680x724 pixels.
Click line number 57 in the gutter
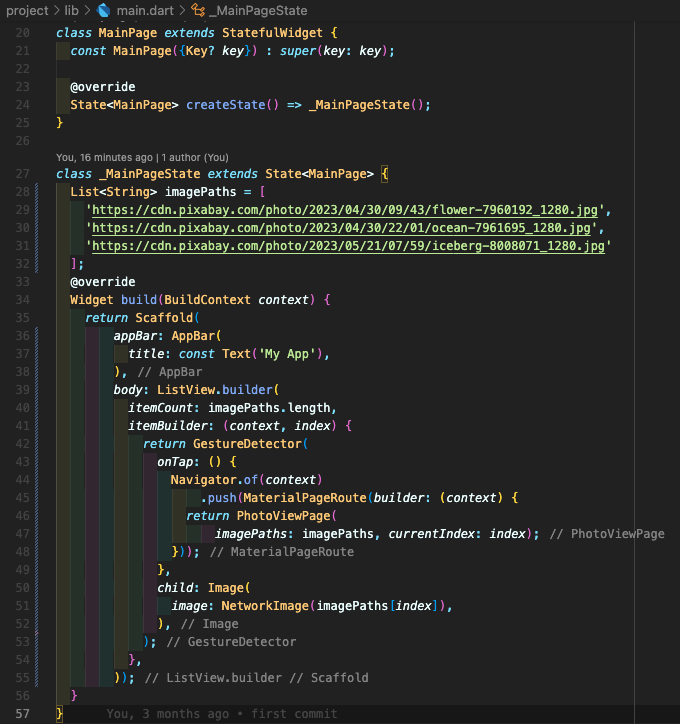tap(23, 714)
